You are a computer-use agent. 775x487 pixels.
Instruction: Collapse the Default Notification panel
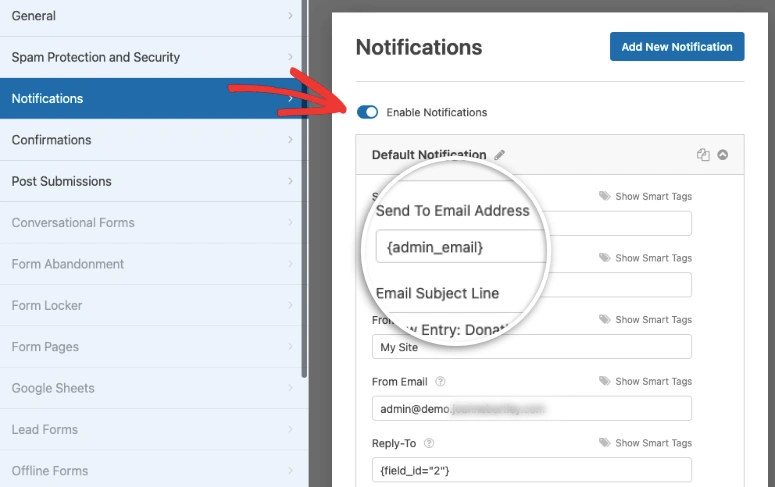[723, 155]
